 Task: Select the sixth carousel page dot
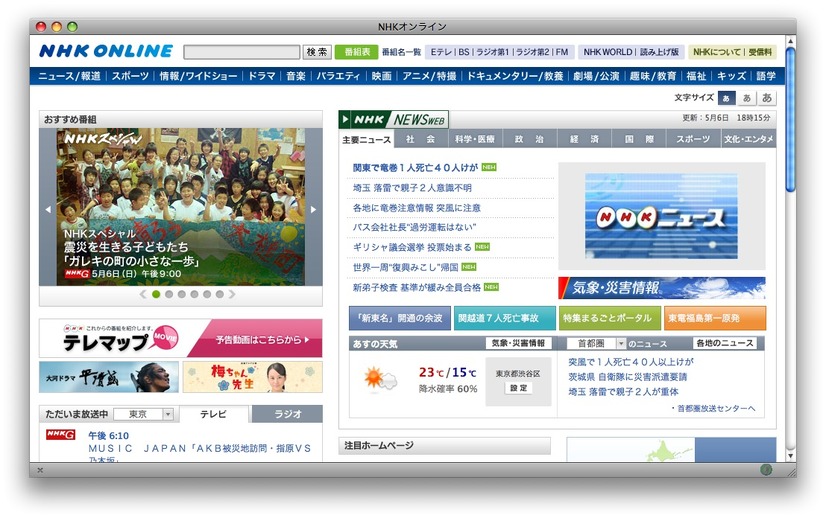tap(219, 294)
